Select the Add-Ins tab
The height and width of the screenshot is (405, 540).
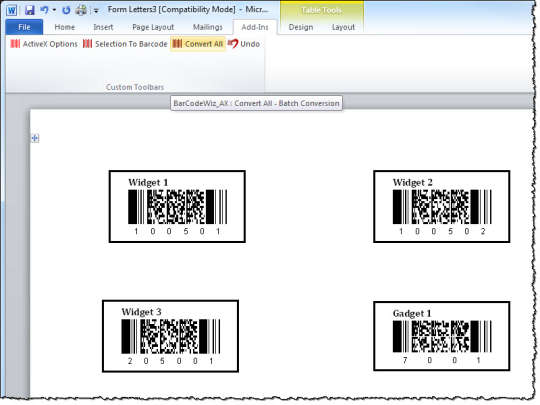point(255,27)
